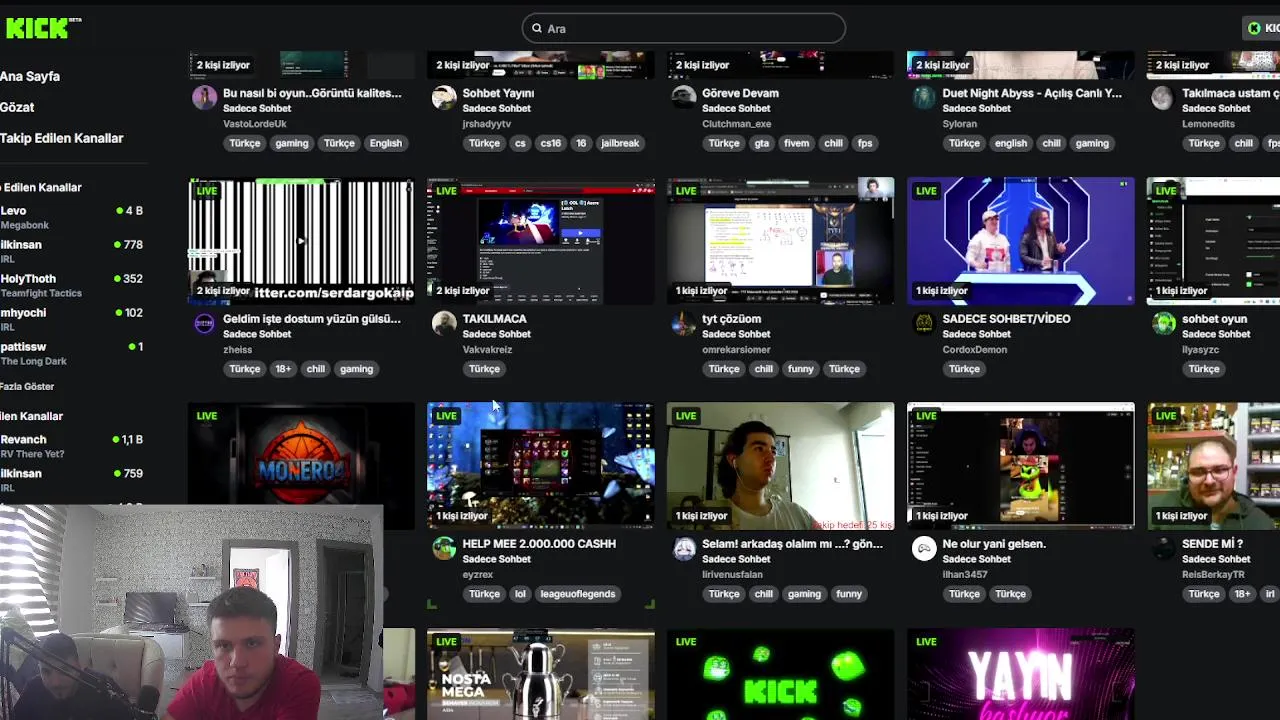Open Ana Sayfa in the sidebar
Screen dimensions: 1280x720
(x=30, y=76)
